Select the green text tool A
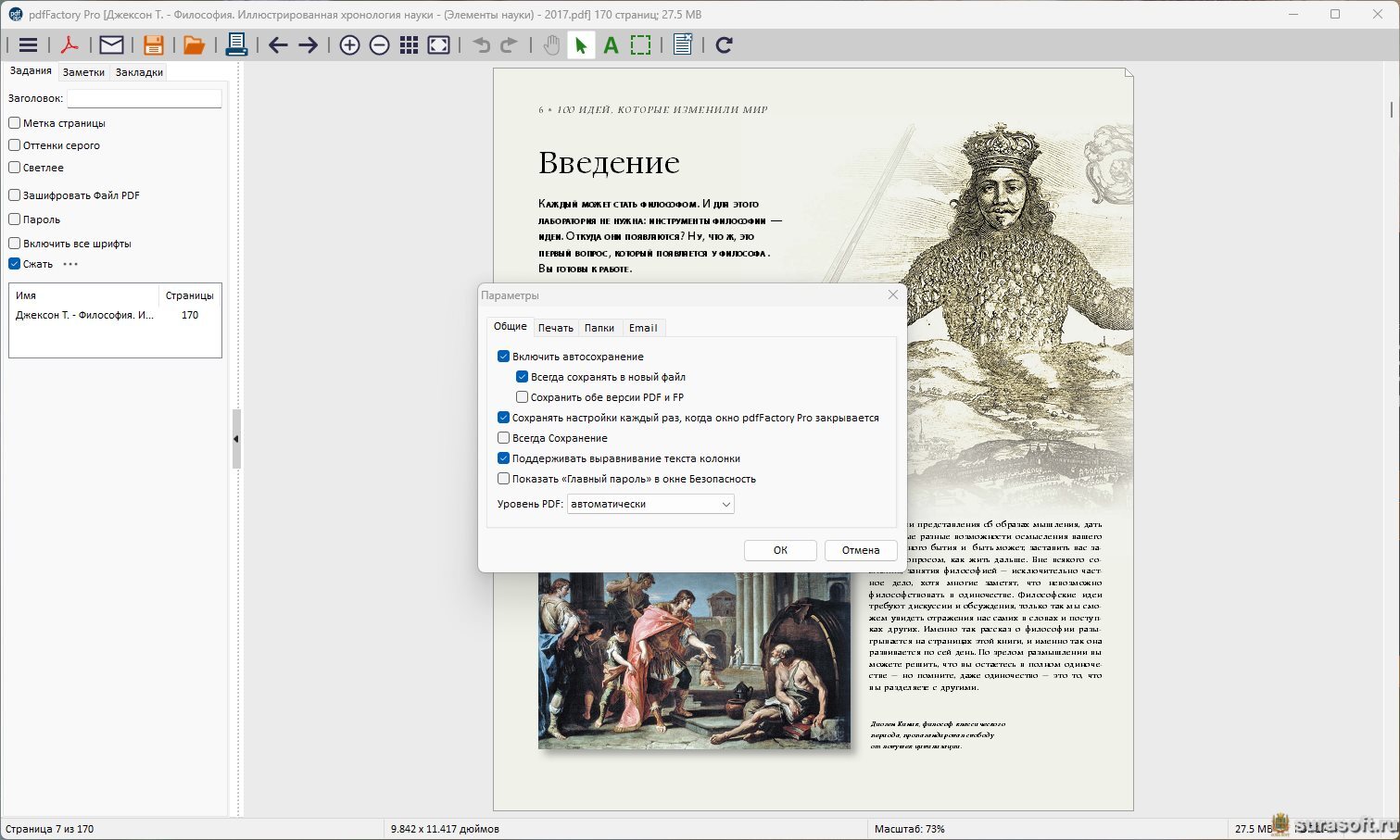Image resolution: width=1400 pixels, height=840 pixels. (611, 45)
